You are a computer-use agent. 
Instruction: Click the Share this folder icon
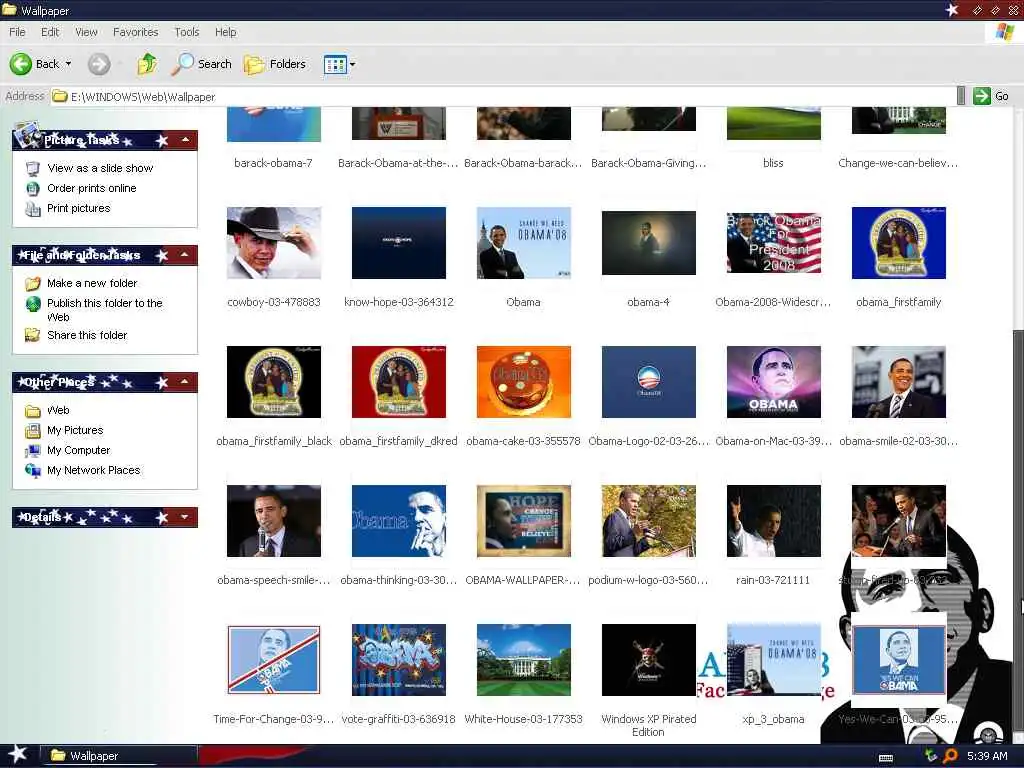(x=33, y=335)
